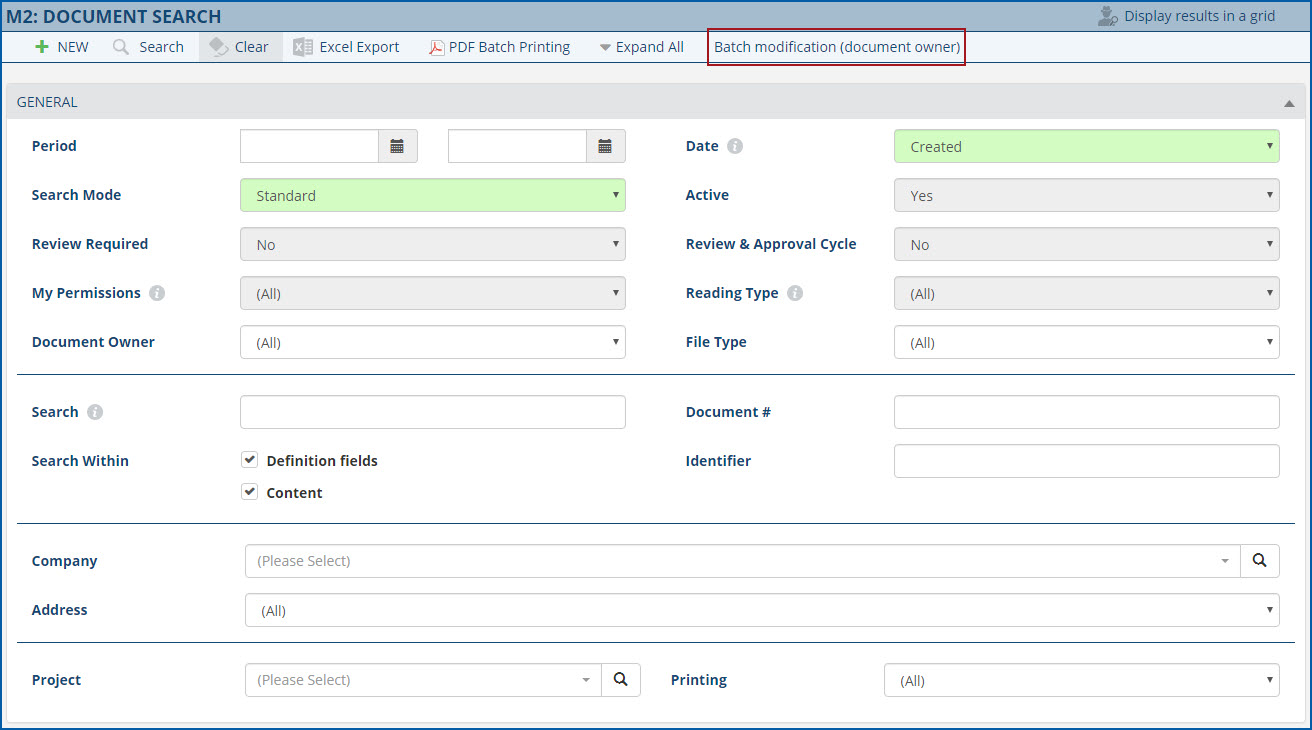
Task: Open the Reading Type dropdown
Action: click(x=1087, y=293)
